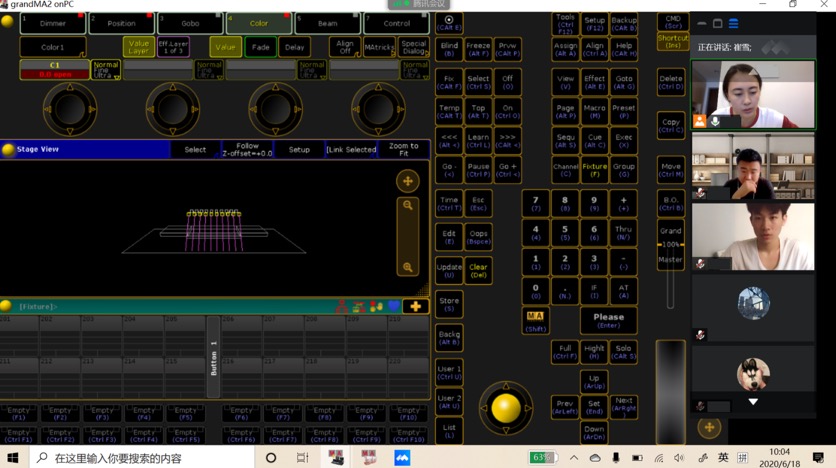Click the first encoder wheel under C1

[x=70, y=109]
